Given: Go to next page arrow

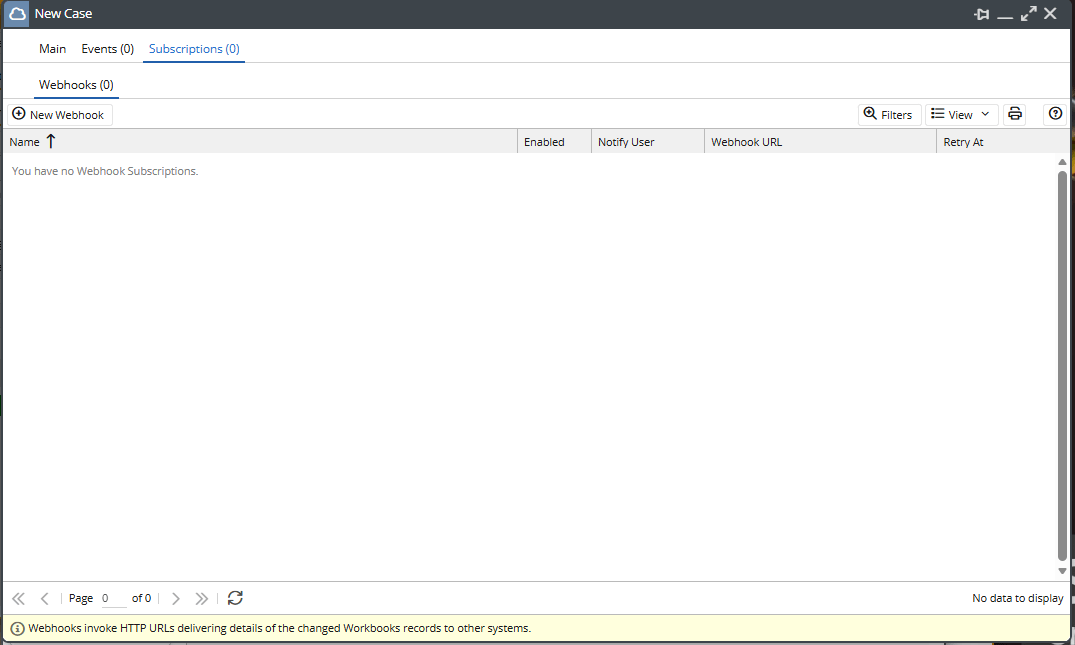Looking at the screenshot, I should point(176,598).
